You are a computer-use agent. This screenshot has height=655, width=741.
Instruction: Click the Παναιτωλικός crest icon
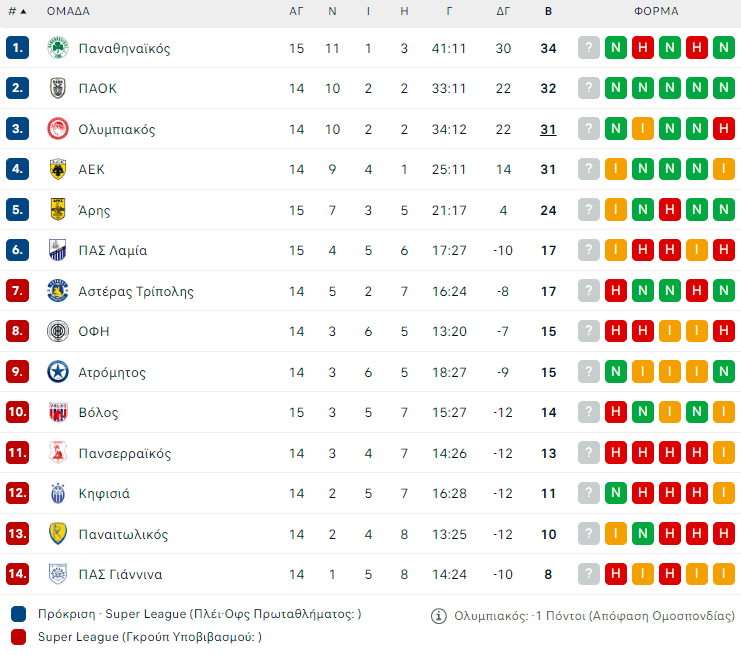[x=57, y=534]
